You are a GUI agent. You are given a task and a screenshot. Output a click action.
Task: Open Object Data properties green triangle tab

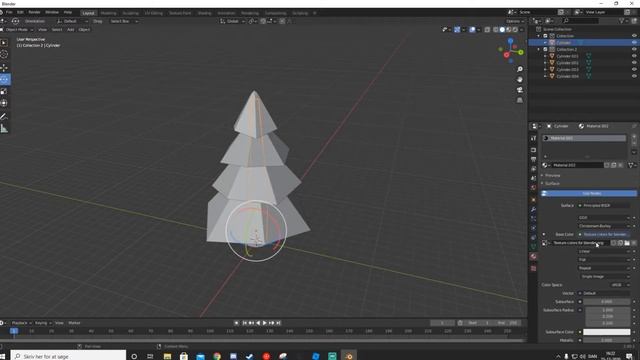point(533,247)
